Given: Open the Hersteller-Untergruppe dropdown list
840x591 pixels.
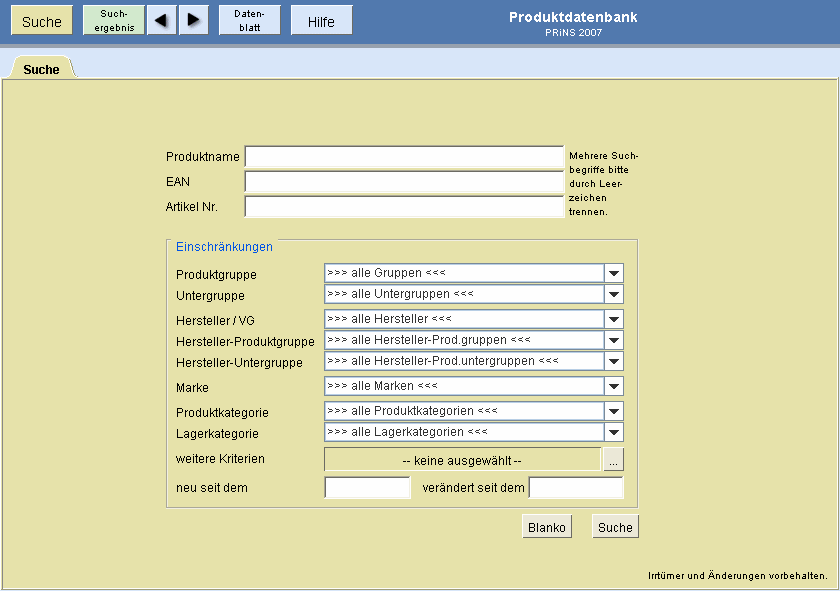Looking at the screenshot, I should point(613,361).
